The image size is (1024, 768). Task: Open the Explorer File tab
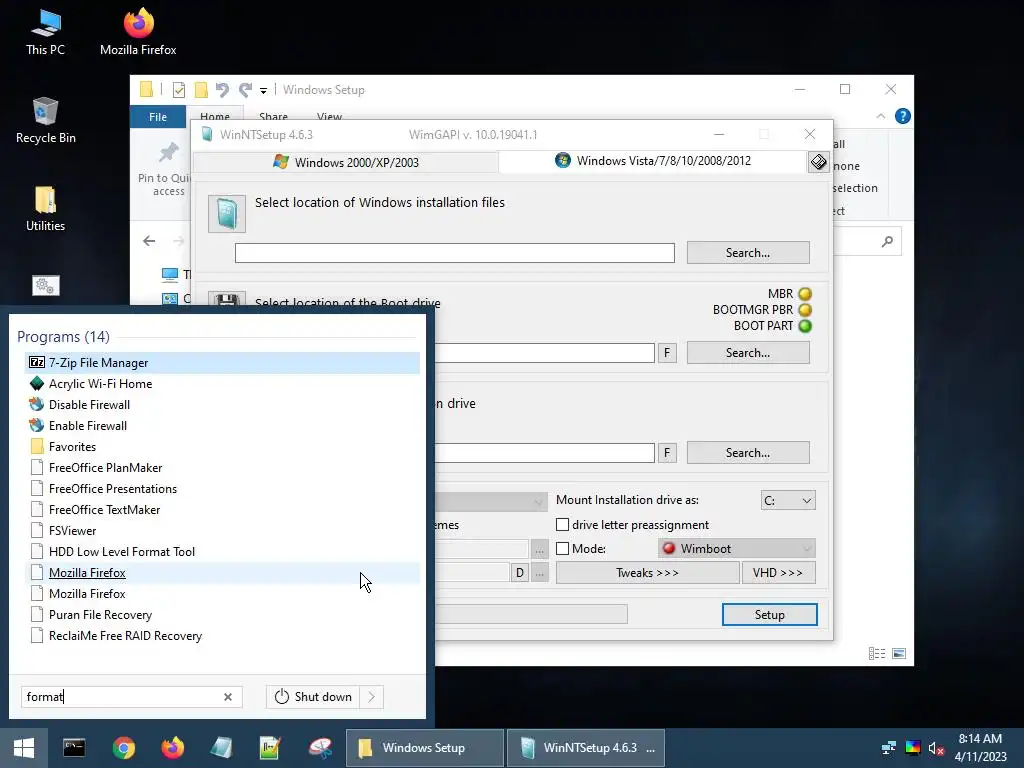click(158, 117)
